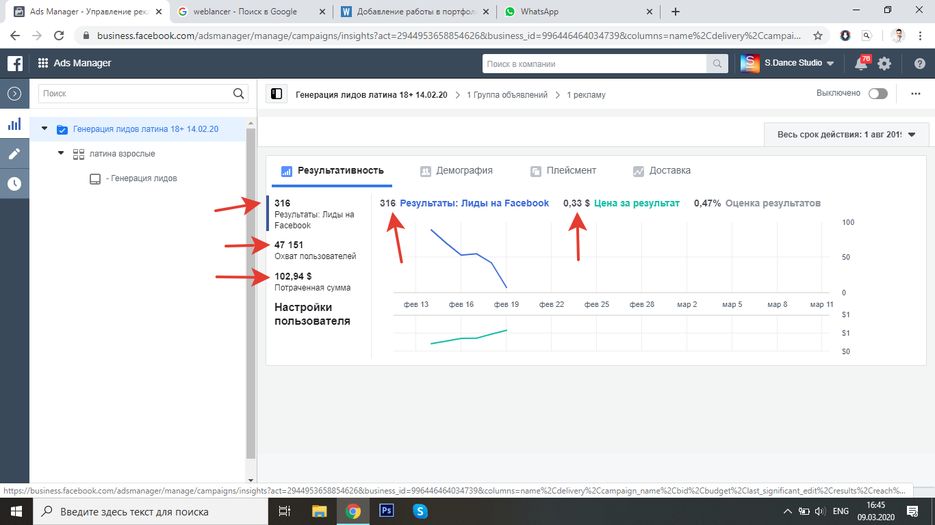Screen dimensions: 935x525
Task: Switch to the Демография tab
Action: coord(457,171)
